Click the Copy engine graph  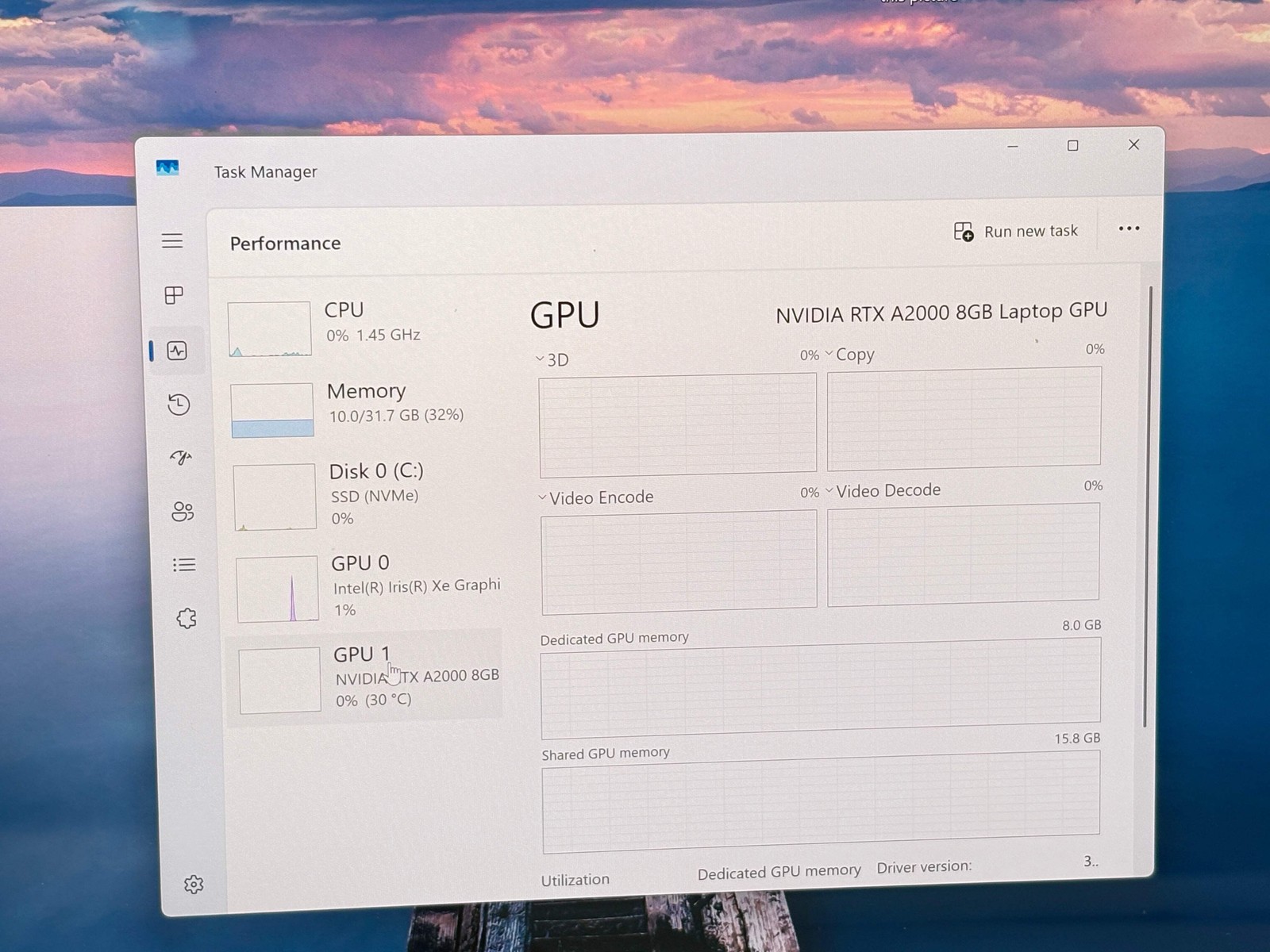click(964, 418)
